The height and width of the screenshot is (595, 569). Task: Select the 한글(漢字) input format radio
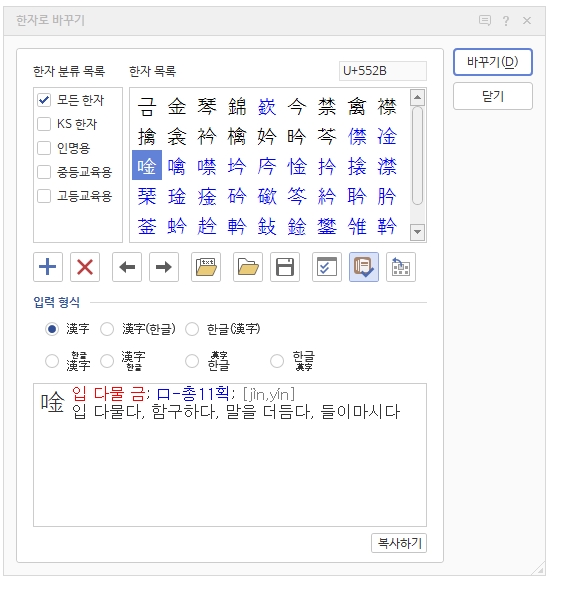tap(192, 329)
